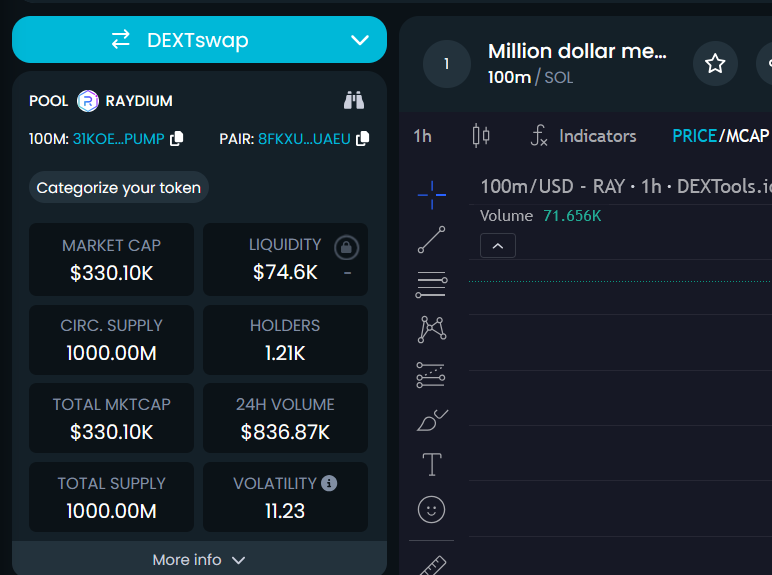772x575 pixels.
Task: Open the DEXTswap panel
Action: click(x=199, y=39)
